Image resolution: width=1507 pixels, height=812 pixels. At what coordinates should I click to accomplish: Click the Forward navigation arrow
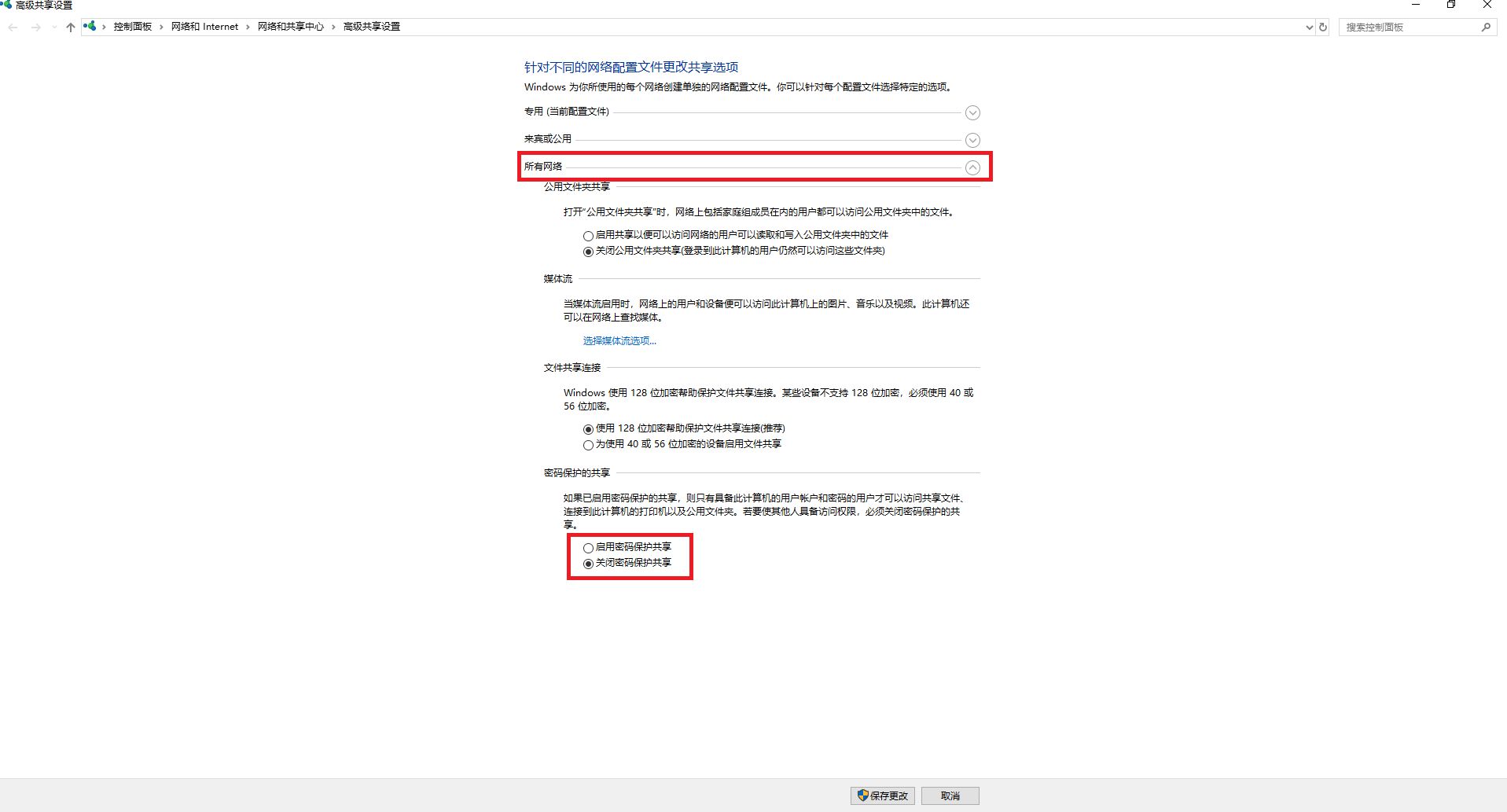[x=35, y=28]
